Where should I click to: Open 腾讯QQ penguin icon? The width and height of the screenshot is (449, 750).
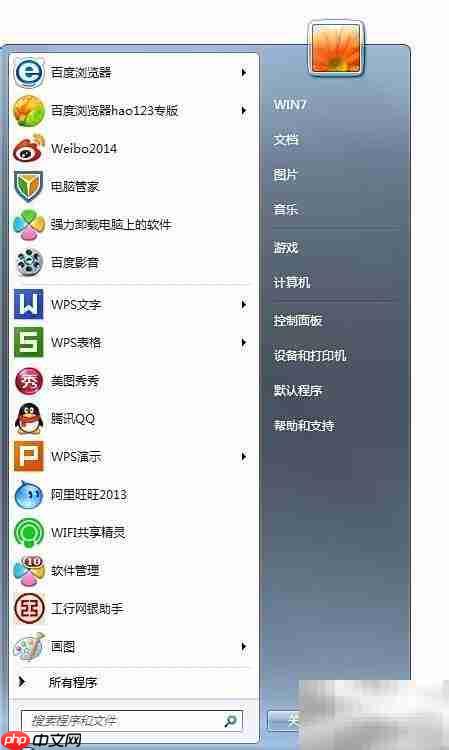point(29,419)
